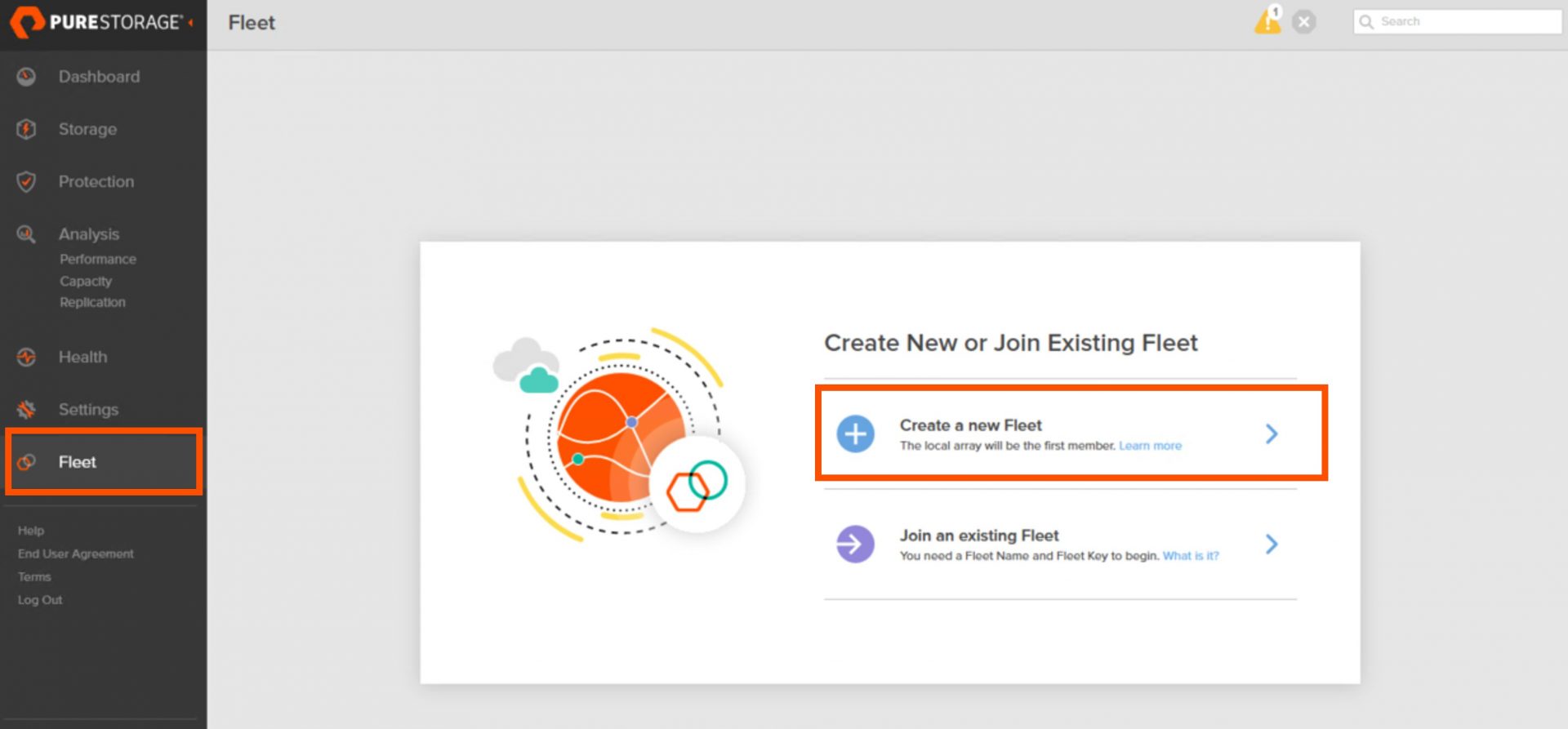Click the Protection shield icon
This screenshot has height=729, width=1568.
coord(26,181)
